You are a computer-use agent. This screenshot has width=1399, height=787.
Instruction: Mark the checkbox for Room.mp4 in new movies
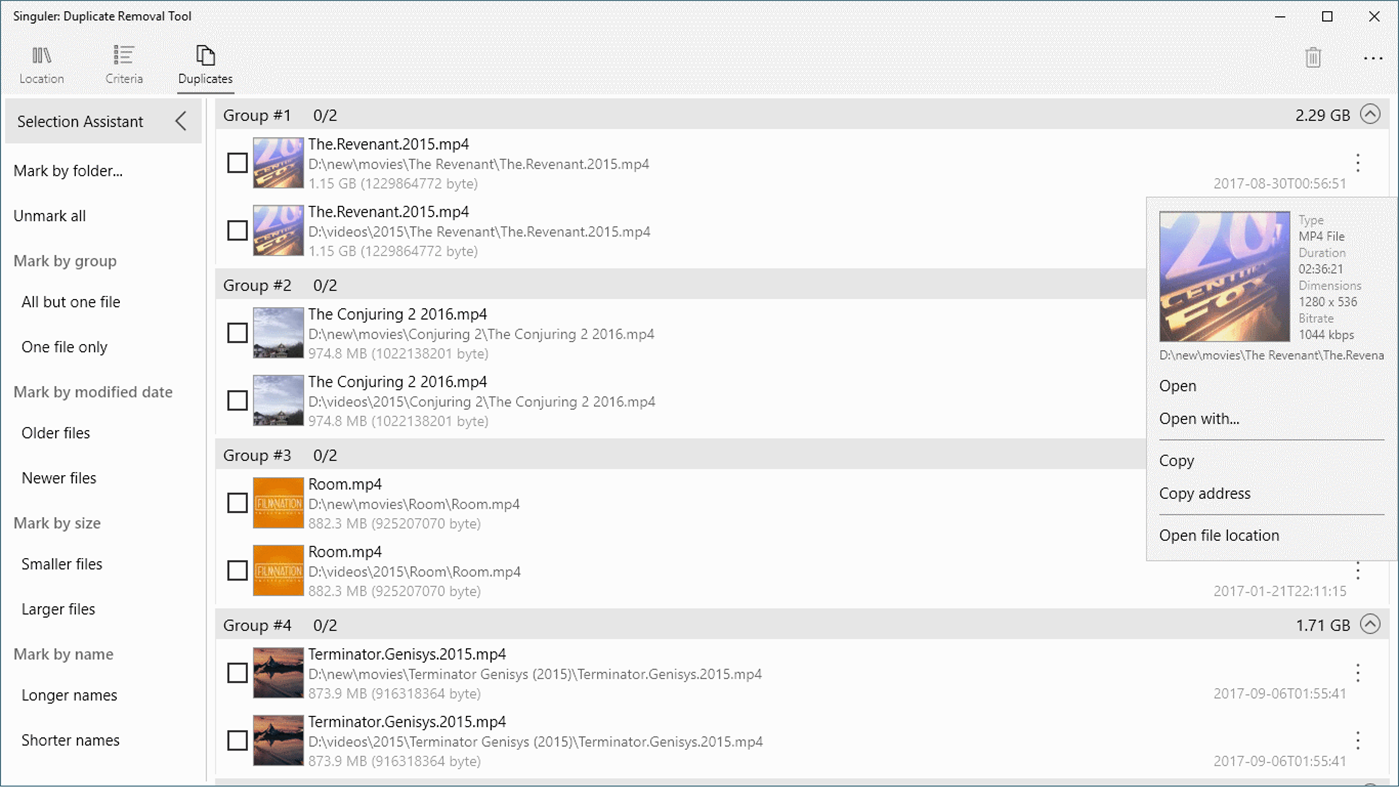pos(237,503)
